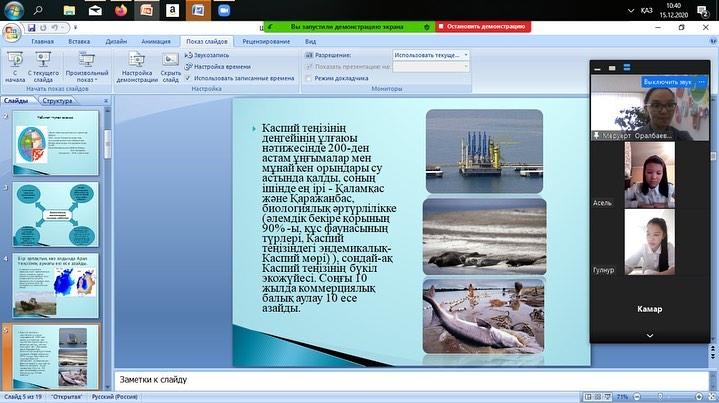Enable Presenter View (Режим докладчика) checkbox
This screenshot has height=403, width=719.
tap(308, 77)
